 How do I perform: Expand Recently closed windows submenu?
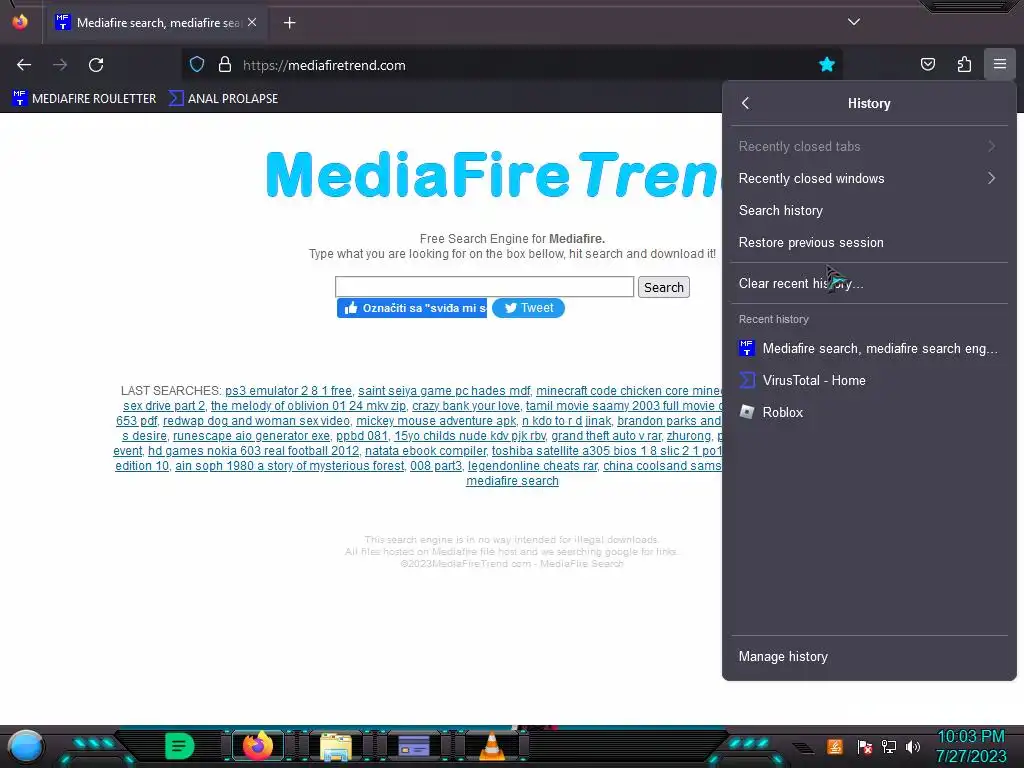click(869, 178)
